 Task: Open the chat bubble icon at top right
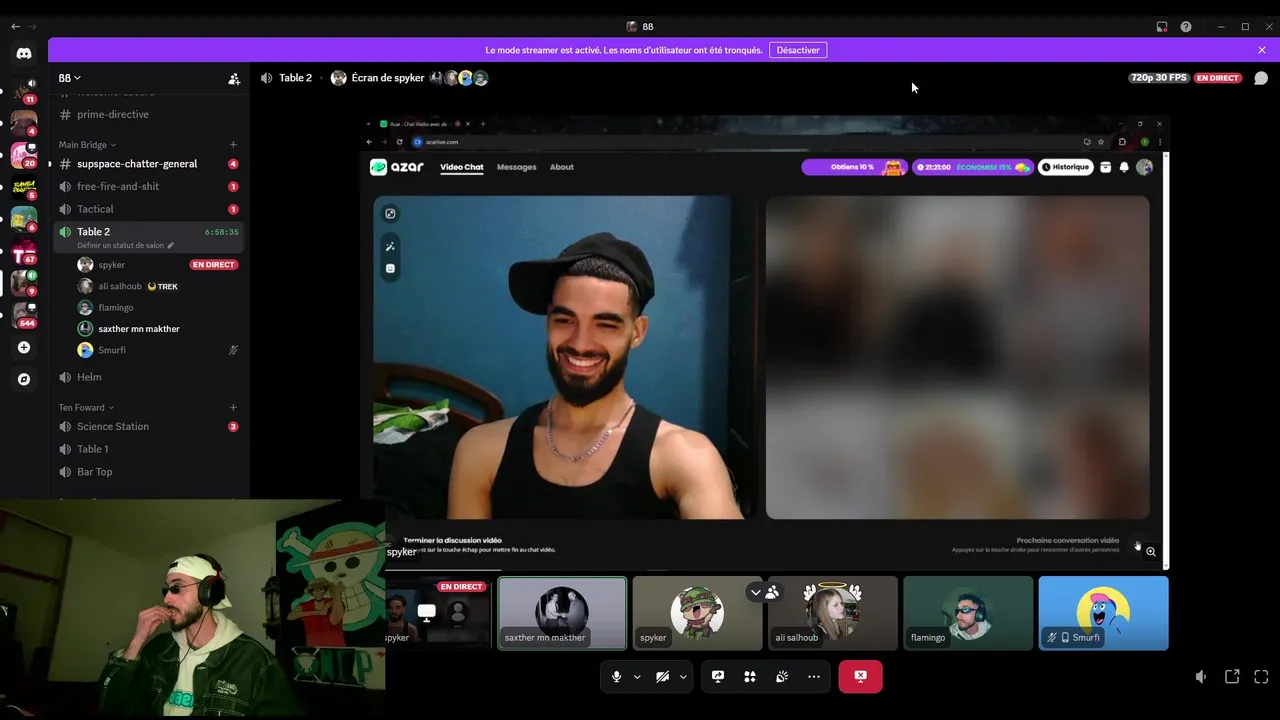(1261, 78)
